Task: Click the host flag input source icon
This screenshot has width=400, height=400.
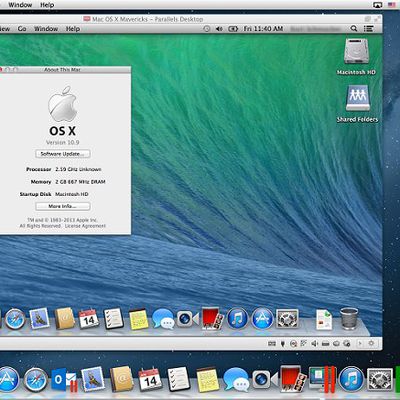Action: (392, 5)
